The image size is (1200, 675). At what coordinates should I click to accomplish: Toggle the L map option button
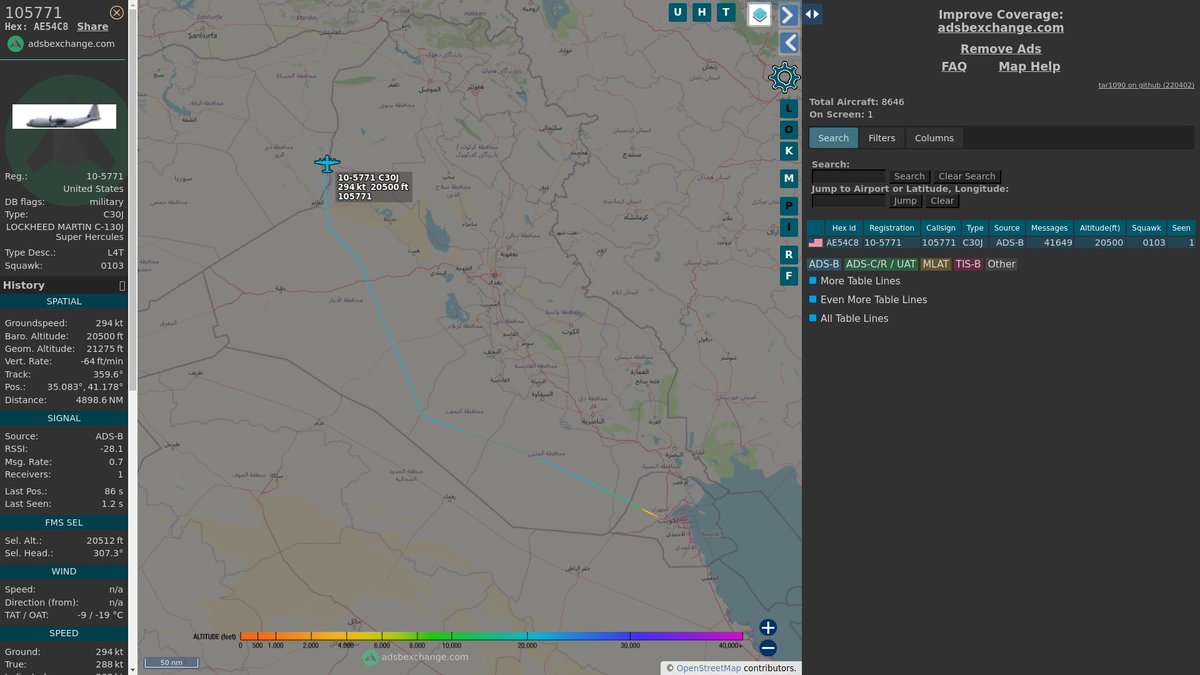(788, 108)
